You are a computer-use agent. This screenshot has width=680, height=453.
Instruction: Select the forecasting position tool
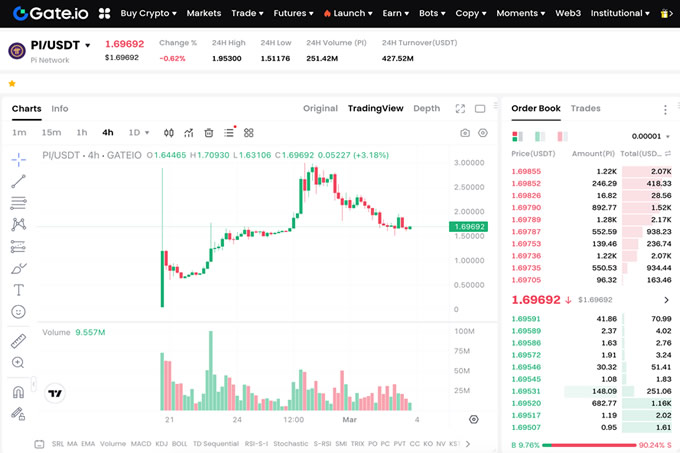(x=19, y=246)
